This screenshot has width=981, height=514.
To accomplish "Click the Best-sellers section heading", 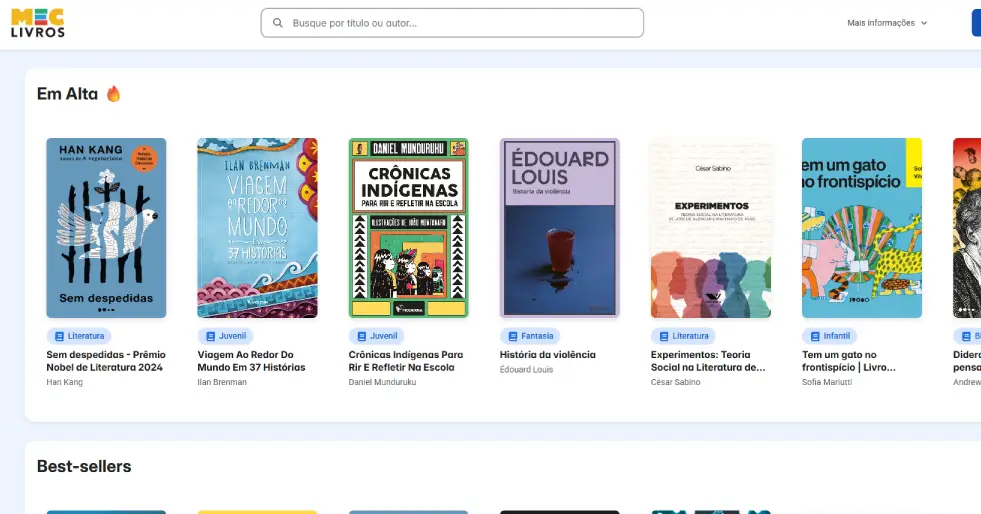I will click(x=84, y=466).
